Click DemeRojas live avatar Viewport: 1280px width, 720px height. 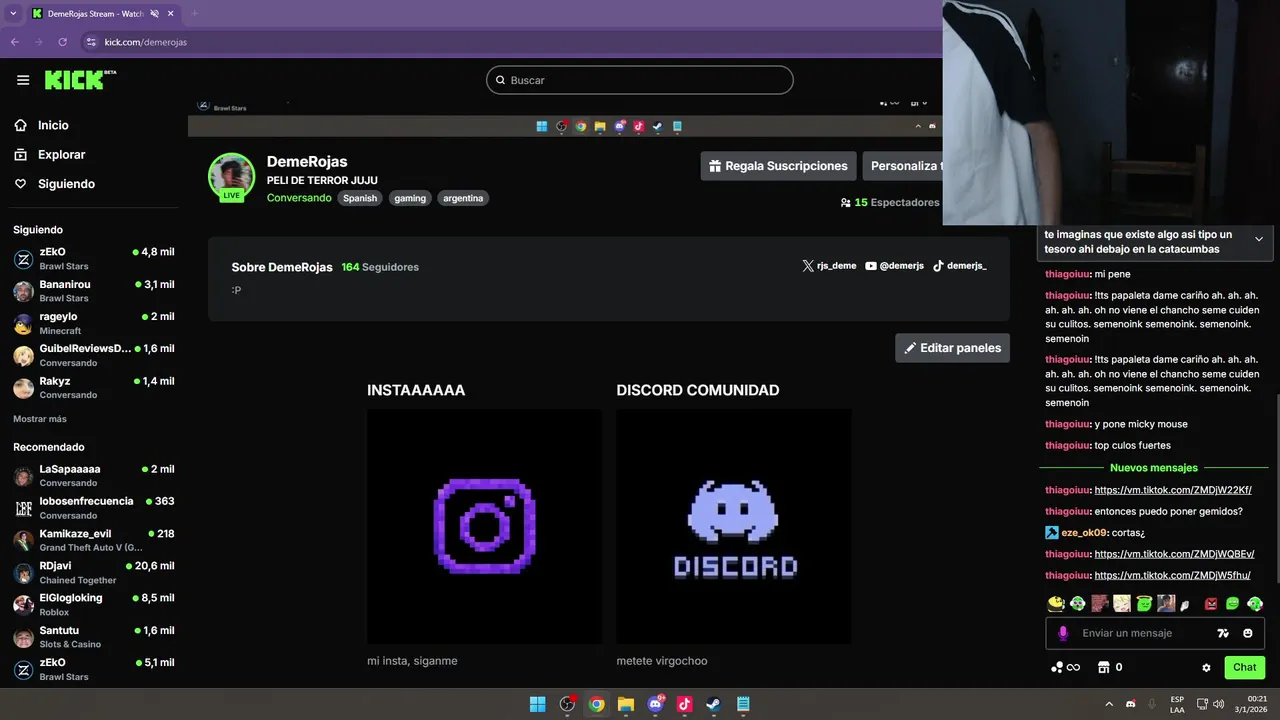(x=231, y=177)
